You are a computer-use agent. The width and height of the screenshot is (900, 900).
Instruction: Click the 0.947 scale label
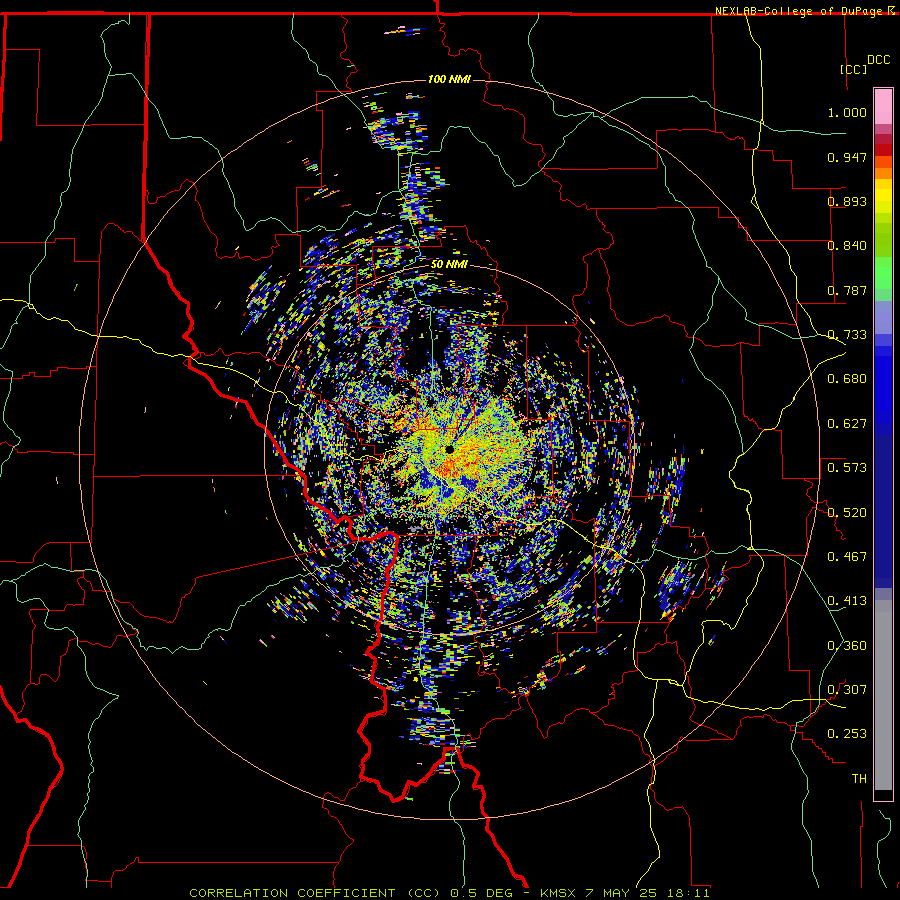[847, 157]
